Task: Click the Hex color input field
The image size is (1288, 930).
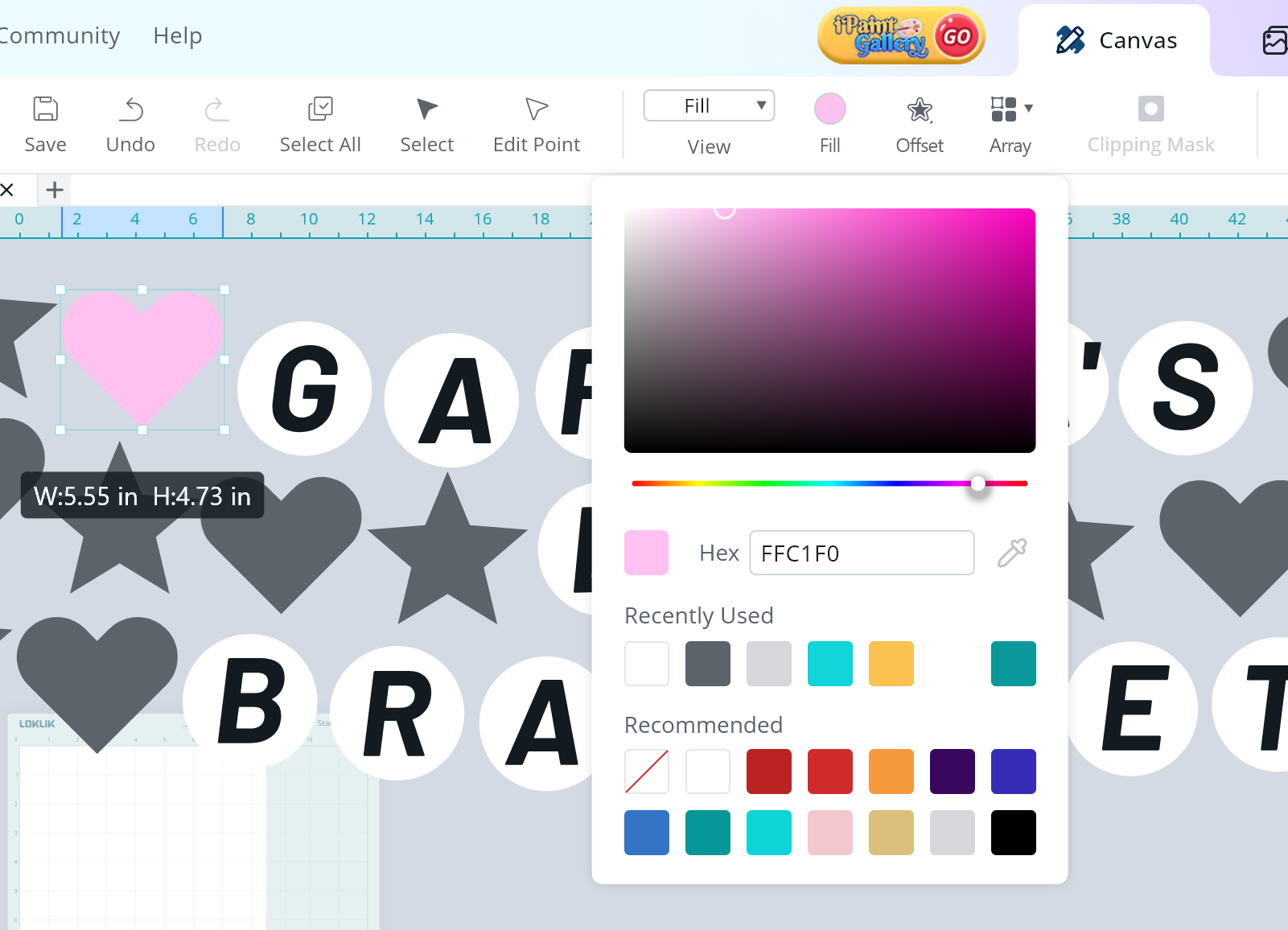Action: coord(861,553)
